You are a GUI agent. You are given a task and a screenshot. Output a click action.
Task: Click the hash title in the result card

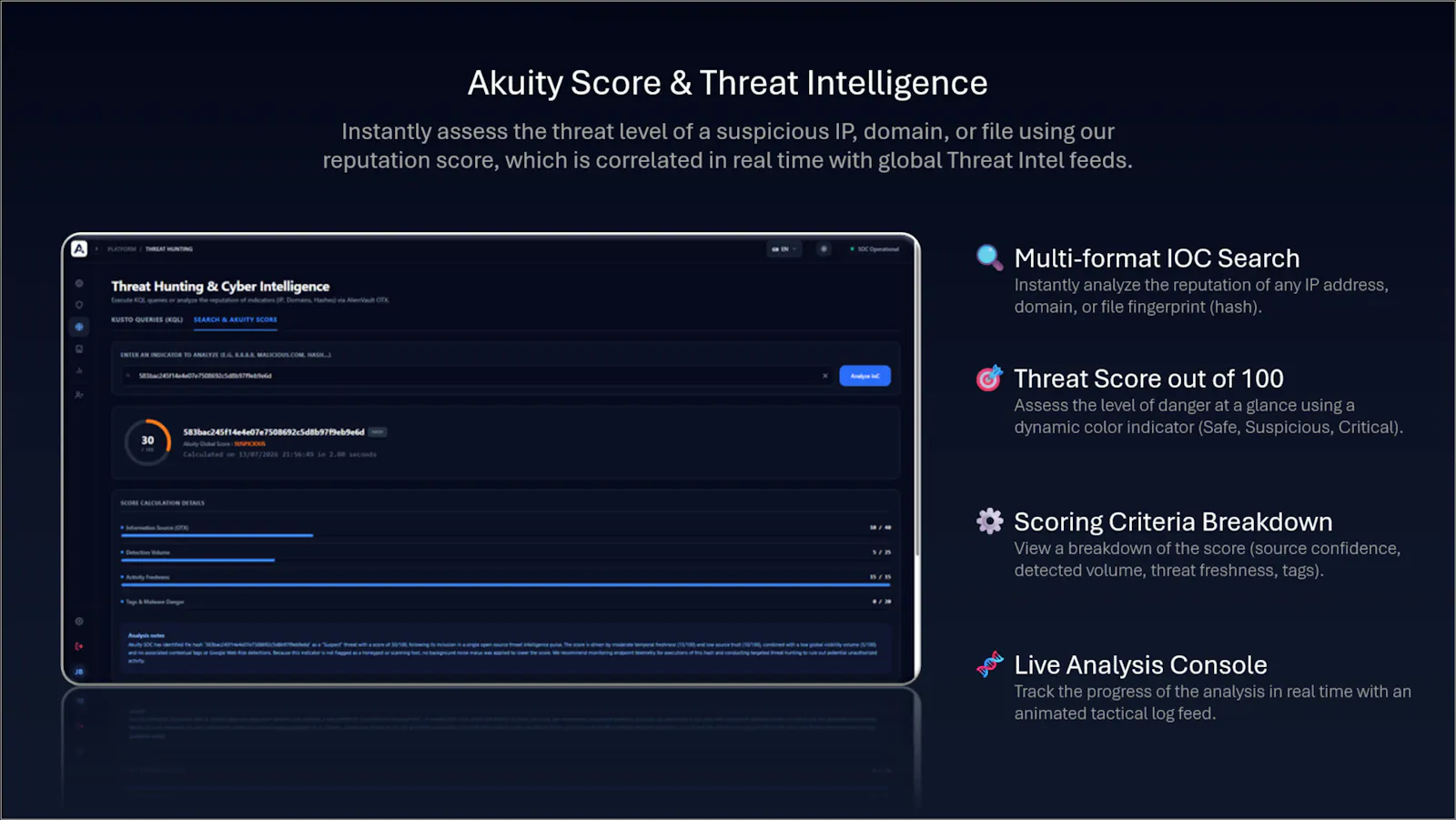273,432
